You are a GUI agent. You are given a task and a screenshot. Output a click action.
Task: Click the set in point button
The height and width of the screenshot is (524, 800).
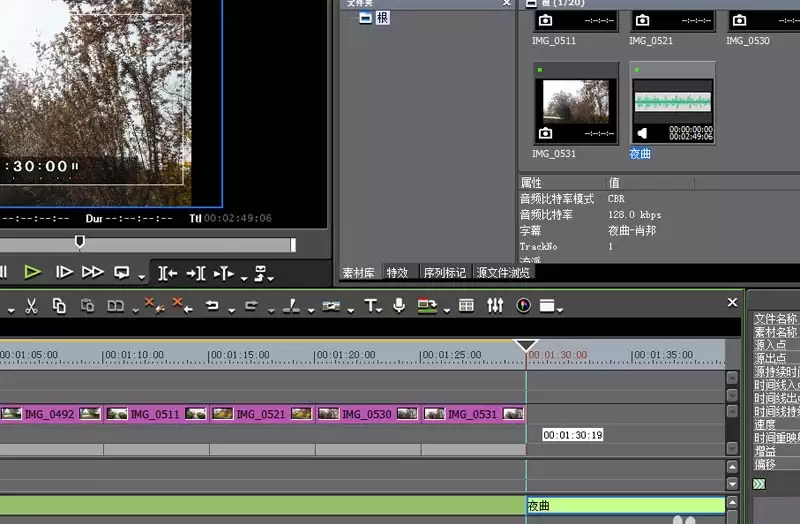click(167, 273)
